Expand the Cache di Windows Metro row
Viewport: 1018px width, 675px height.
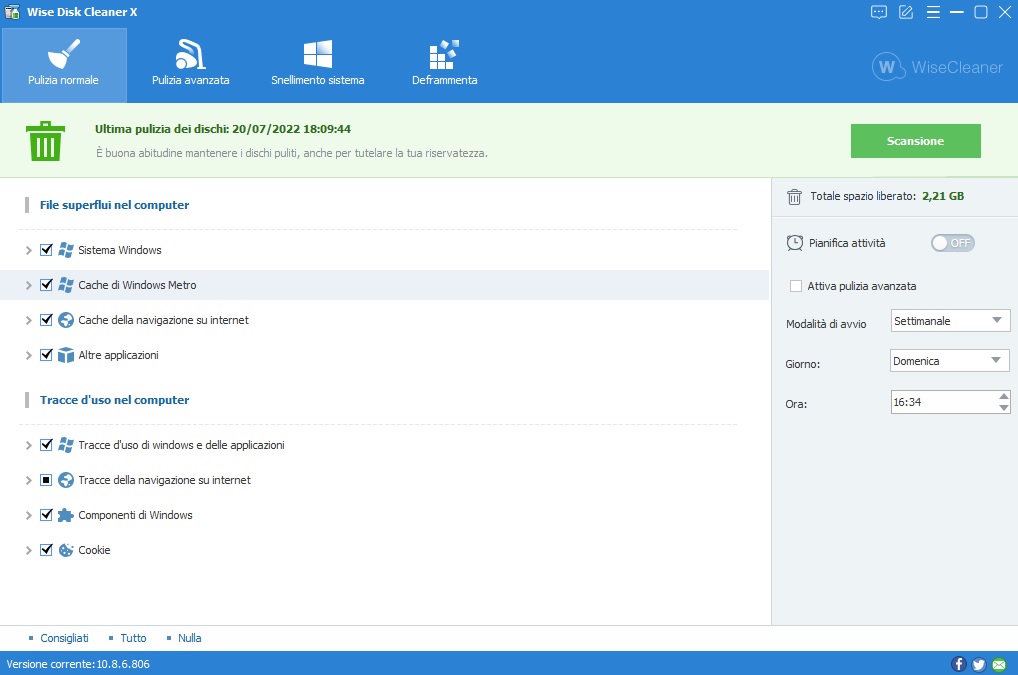point(29,286)
